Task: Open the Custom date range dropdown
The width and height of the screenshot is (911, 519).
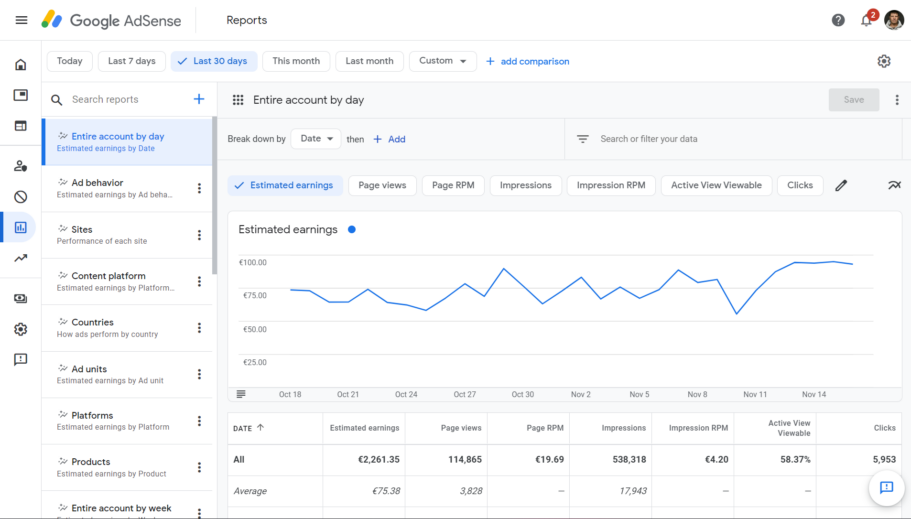Action: (x=443, y=61)
